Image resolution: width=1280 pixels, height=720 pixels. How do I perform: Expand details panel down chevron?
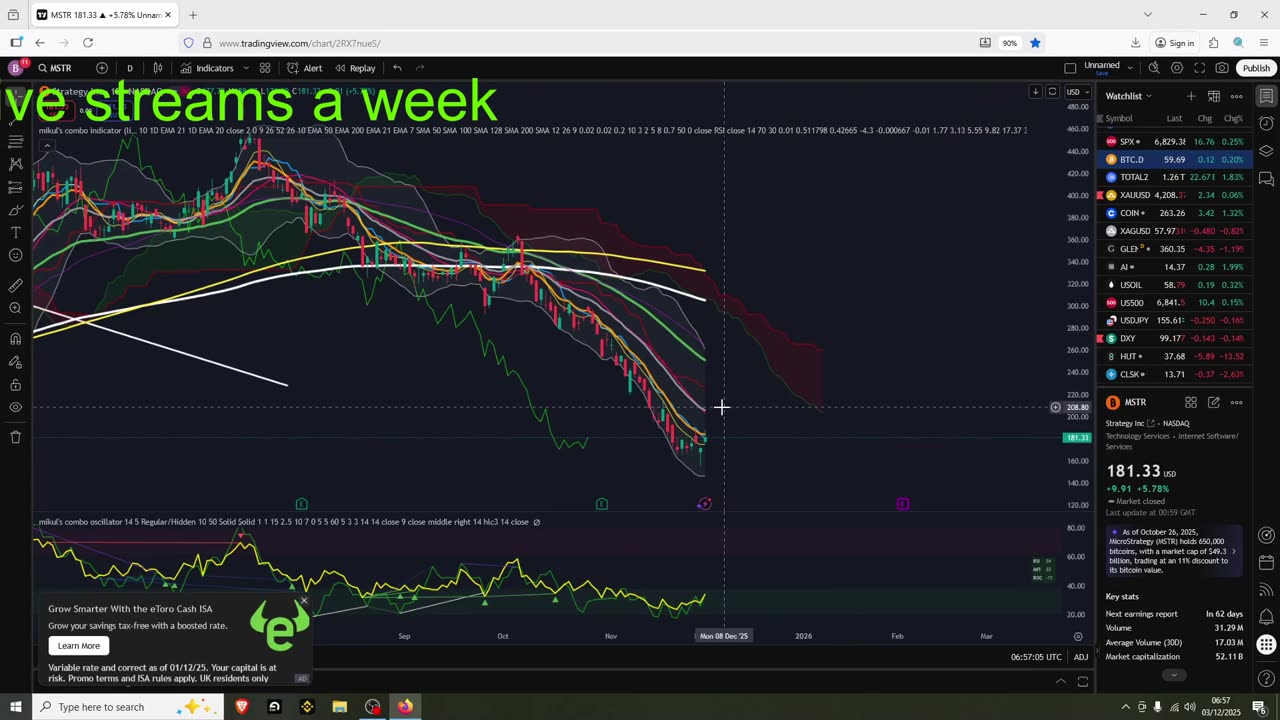coord(1174,674)
